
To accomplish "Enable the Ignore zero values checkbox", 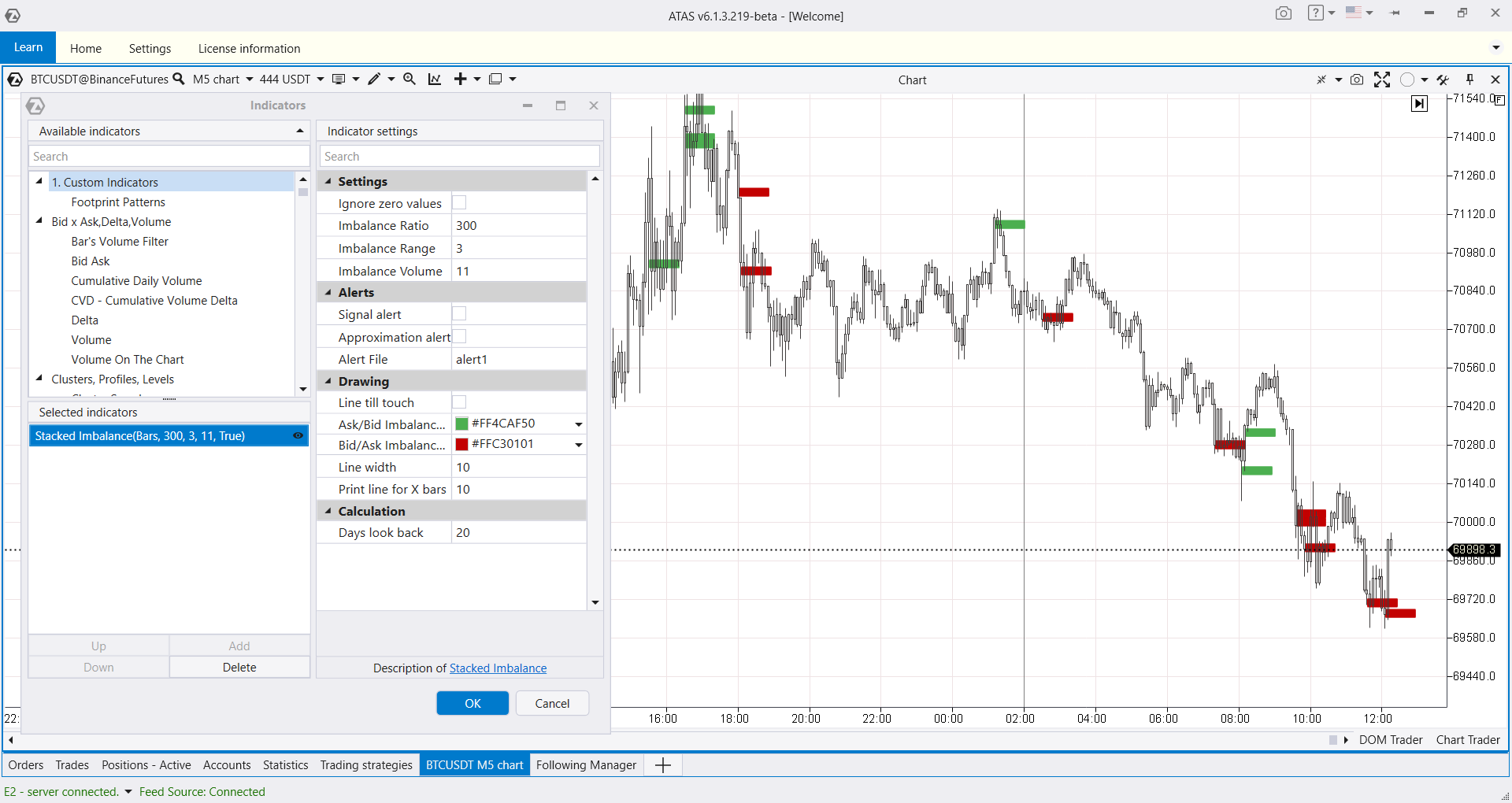I will coord(459,203).
